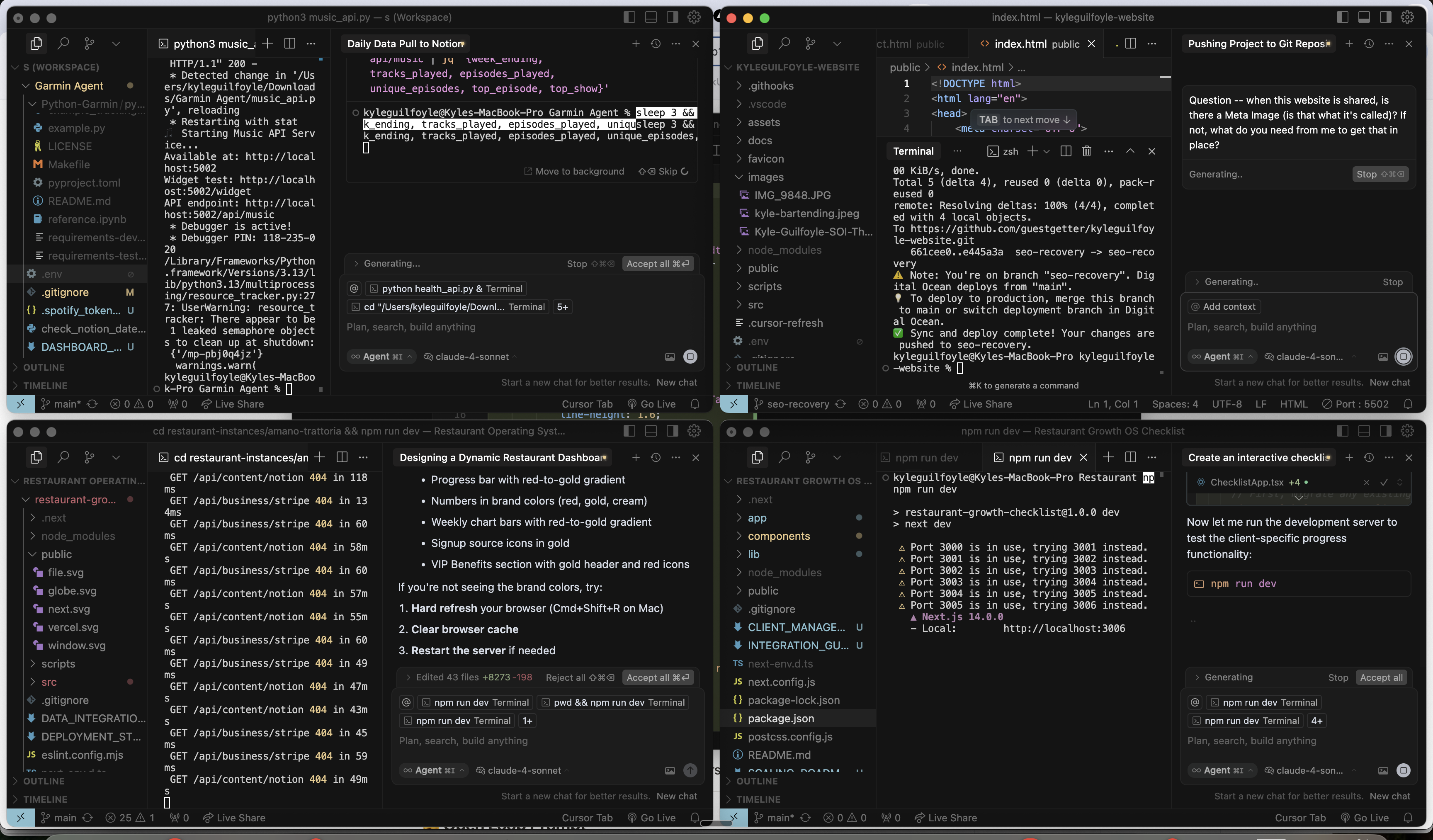This screenshot has height=840, width=1433.
Task: Toggle secondary sidebar in Garmin workspace window
Action: pos(672,17)
